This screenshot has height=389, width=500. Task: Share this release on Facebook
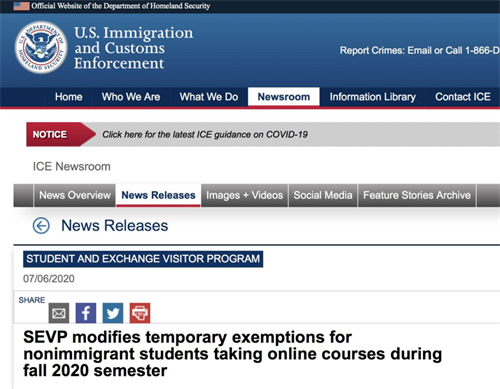[86, 313]
